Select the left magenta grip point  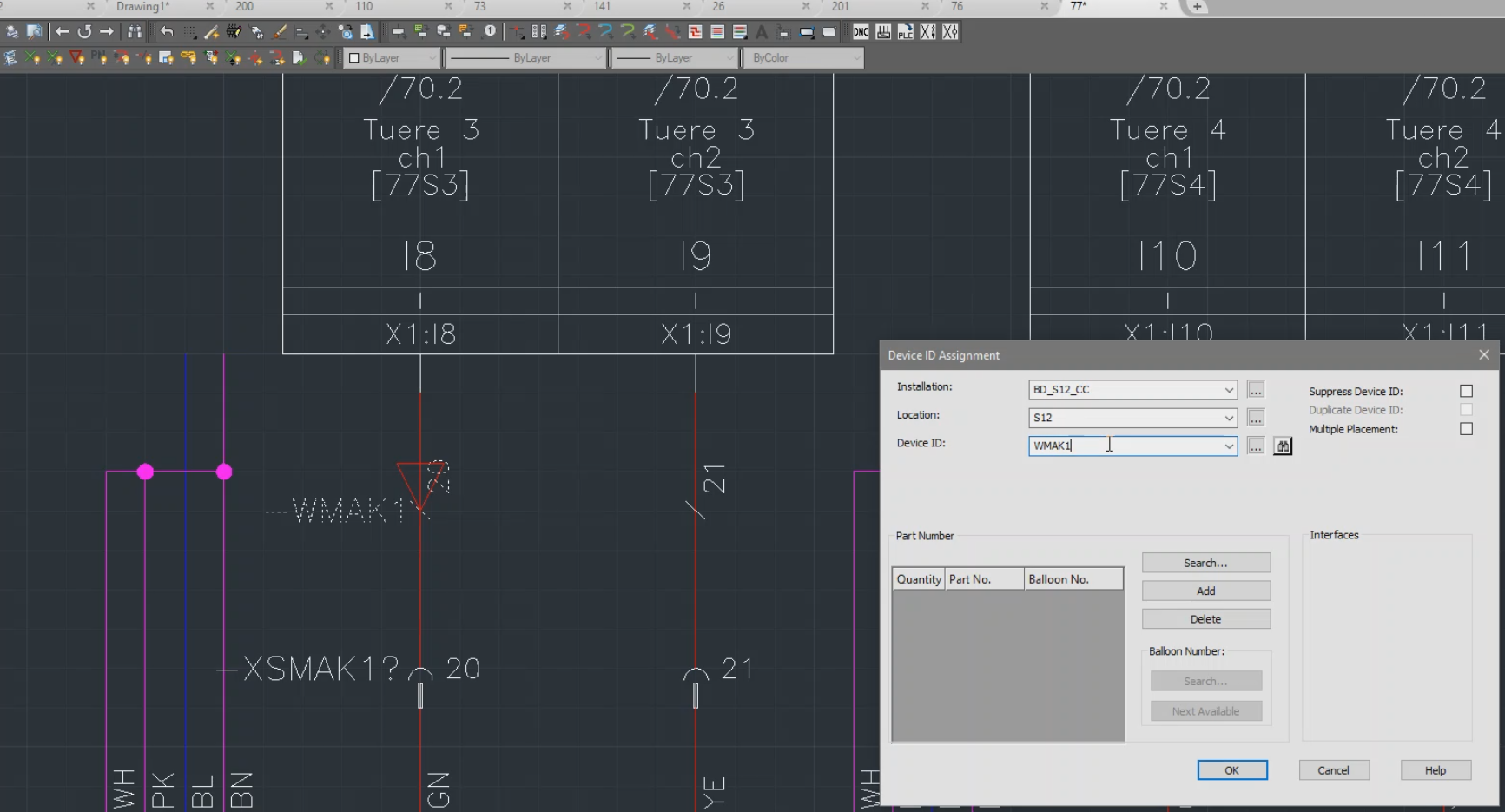tap(145, 472)
